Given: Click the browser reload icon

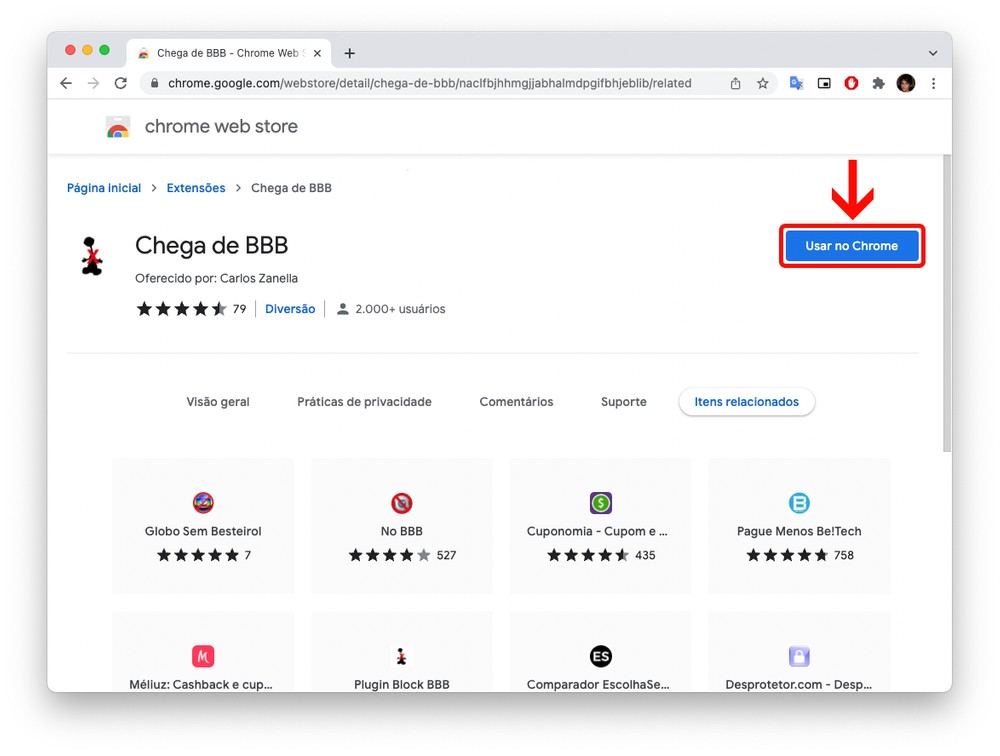Looking at the screenshot, I should coord(121,84).
